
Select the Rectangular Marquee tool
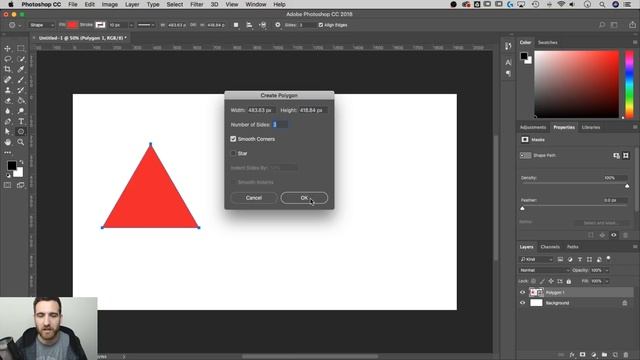(21, 49)
